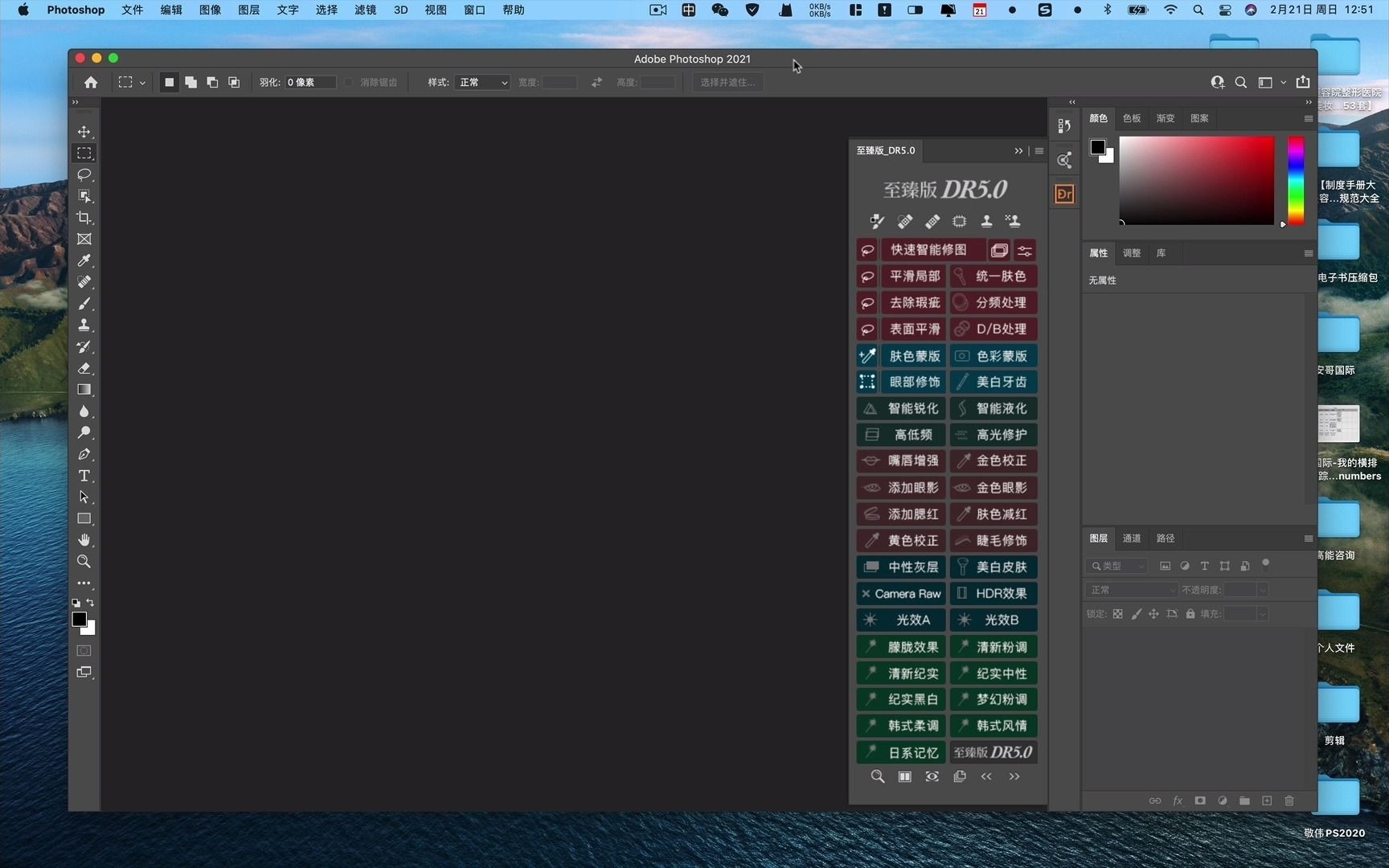Select the Gradient tool
Screen dimensions: 1389x868
click(x=84, y=390)
